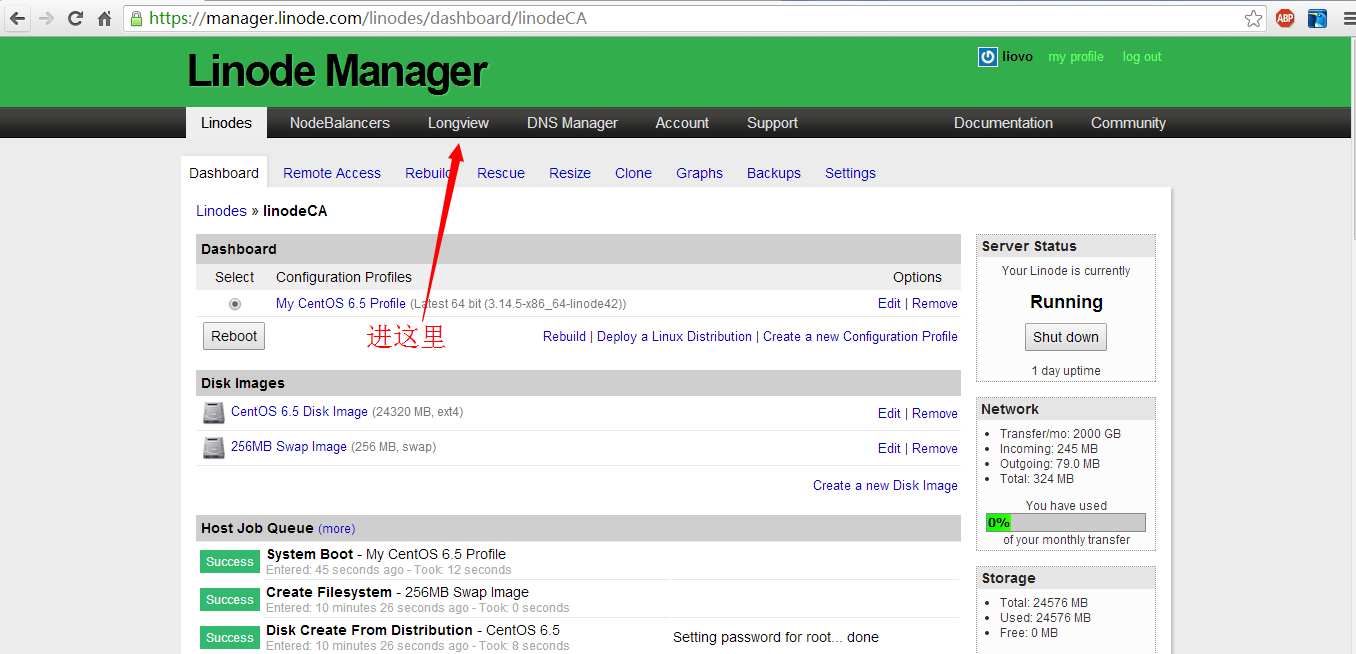Click the power icon beside username liovo
This screenshot has width=1356, height=654.
[987, 57]
